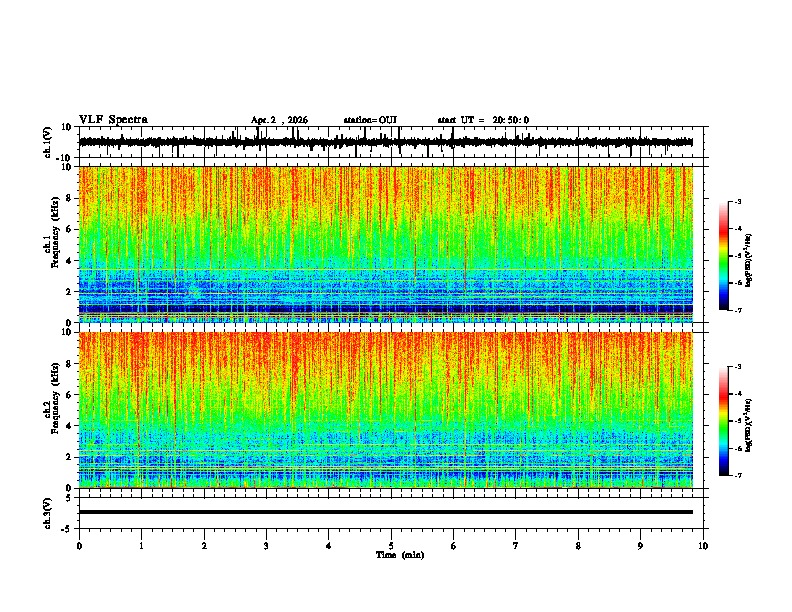Click the ch.2 'Frequency (kHz)' axis label
Image resolution: width=792 pixels, height=612 pixels.
(x=55, y=398)
